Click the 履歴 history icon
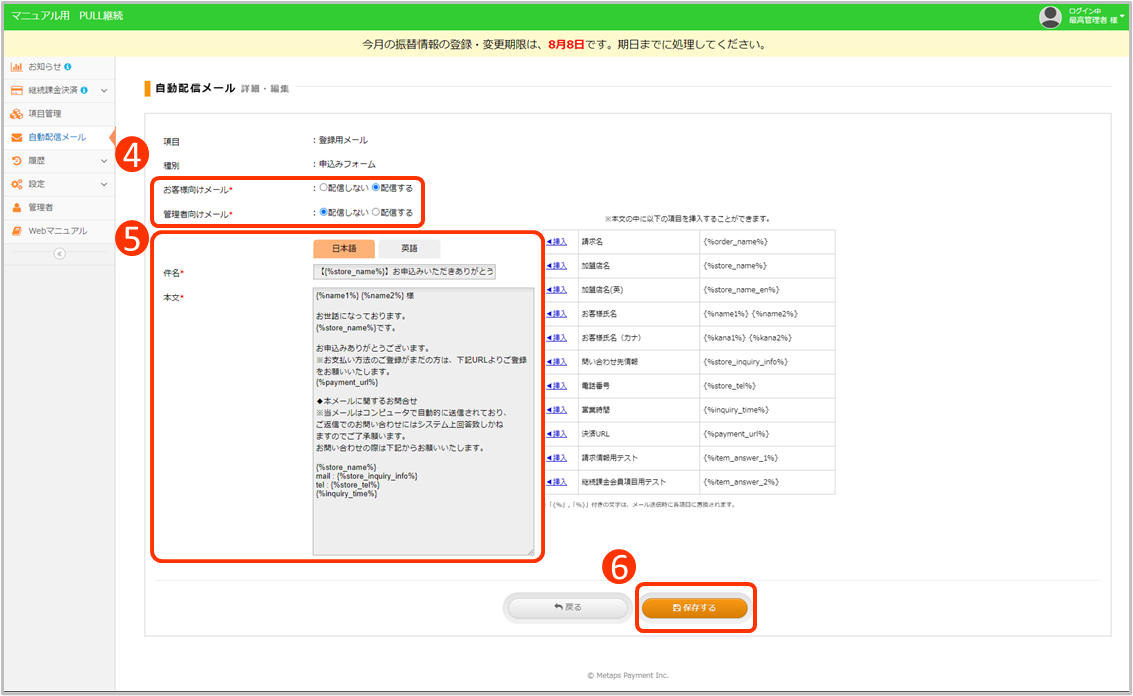The image size is (1133, 696). (16, 160)
